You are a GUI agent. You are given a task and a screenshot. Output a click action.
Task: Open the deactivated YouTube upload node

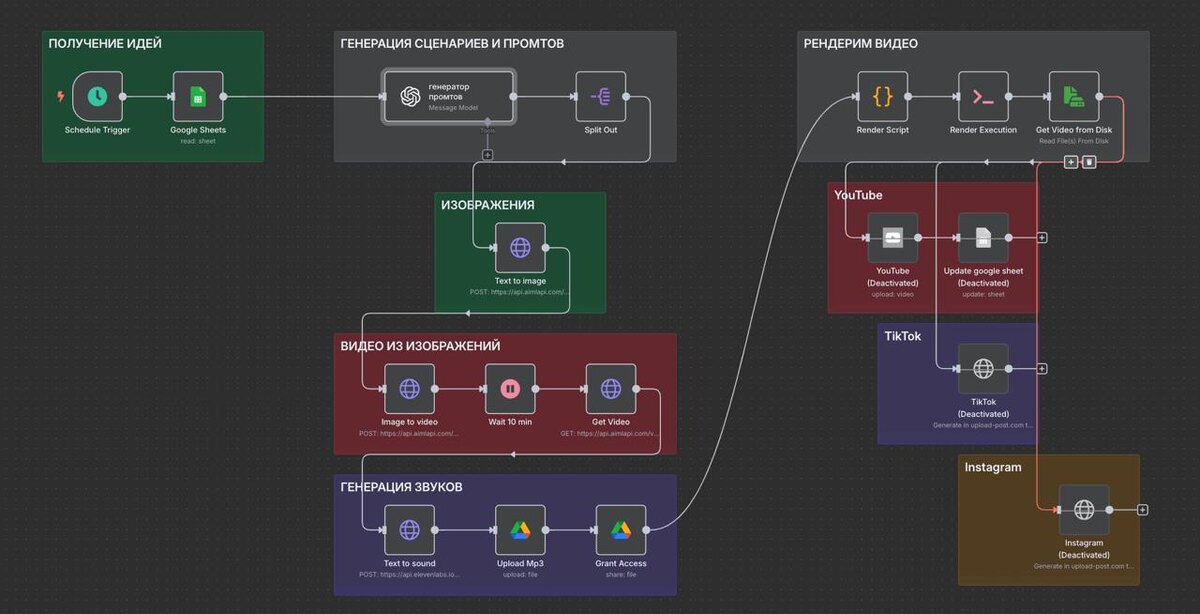click(893, 238)
